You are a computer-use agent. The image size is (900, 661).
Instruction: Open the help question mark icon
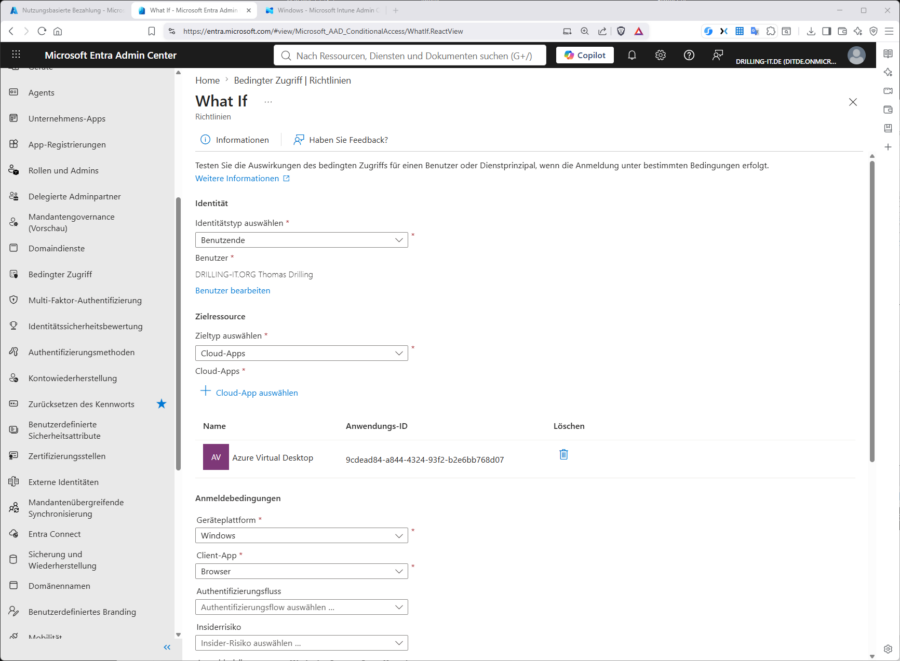[689, 55]
